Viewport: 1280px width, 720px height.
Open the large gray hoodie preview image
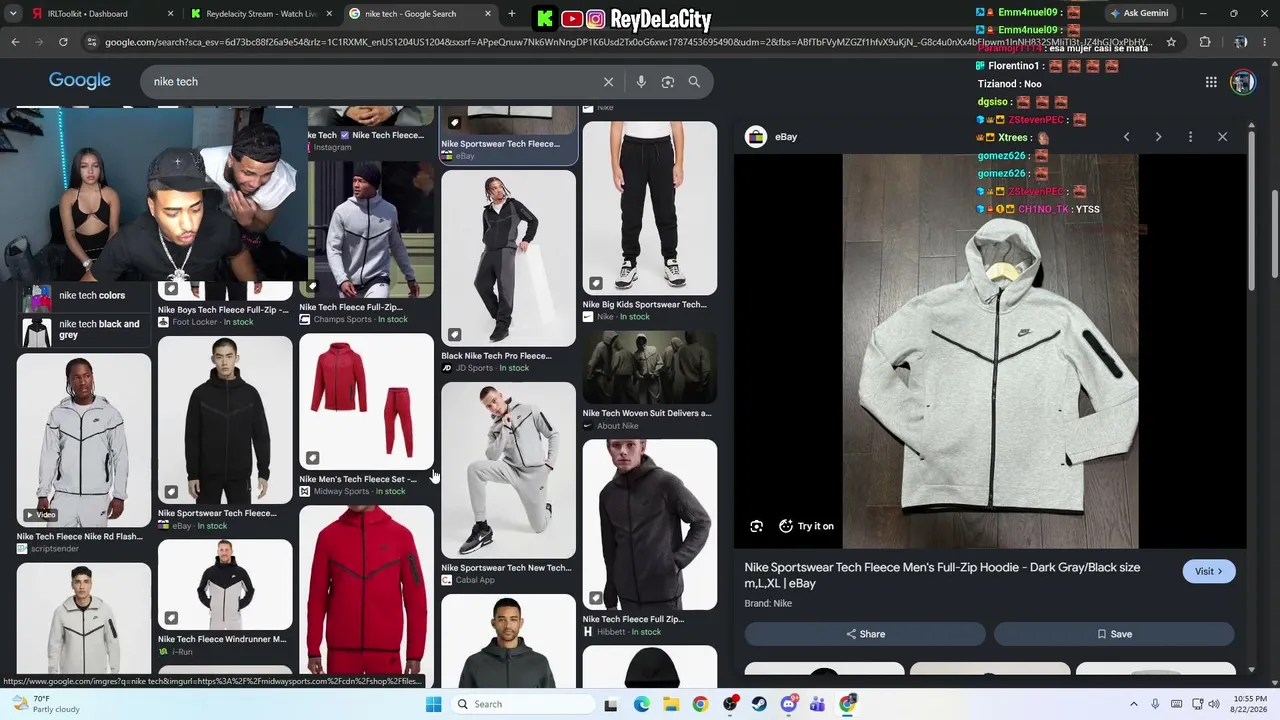(990, 351)
